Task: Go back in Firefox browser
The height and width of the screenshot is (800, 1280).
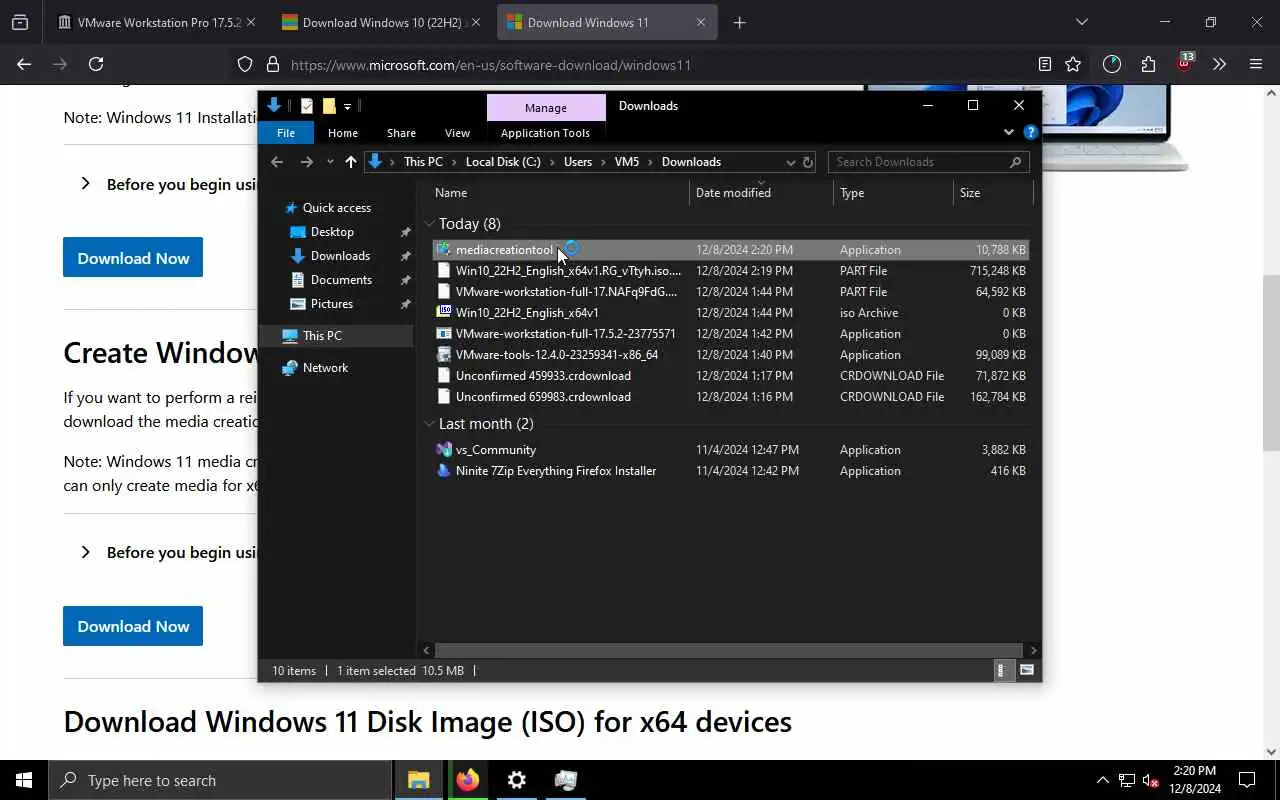Action: pyautogui.click(x=24, y=64)
